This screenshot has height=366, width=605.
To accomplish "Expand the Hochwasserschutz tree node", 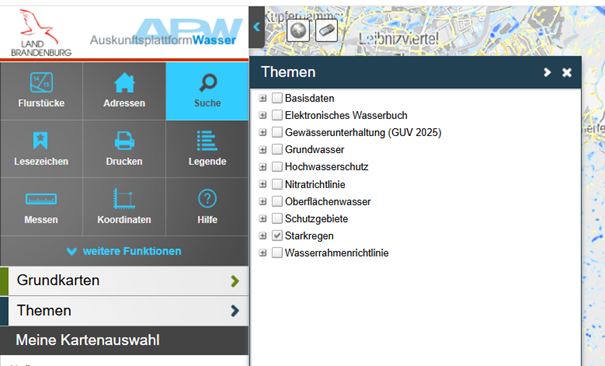I will [263, 167].
